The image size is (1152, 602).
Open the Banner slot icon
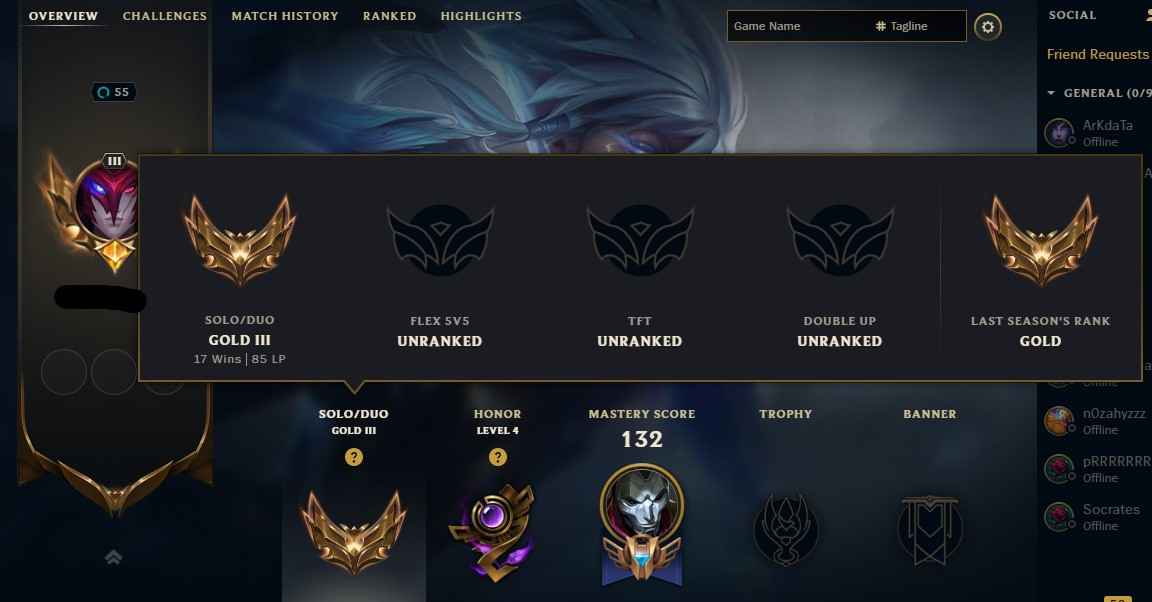point(929,529)
